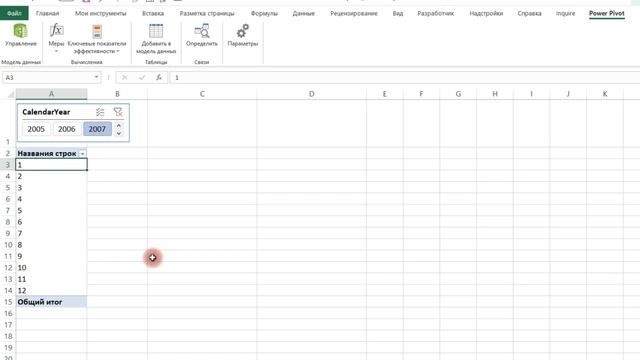Select column H header
The height and width of the screenshot is (360, 640).
tap(495, 94)
